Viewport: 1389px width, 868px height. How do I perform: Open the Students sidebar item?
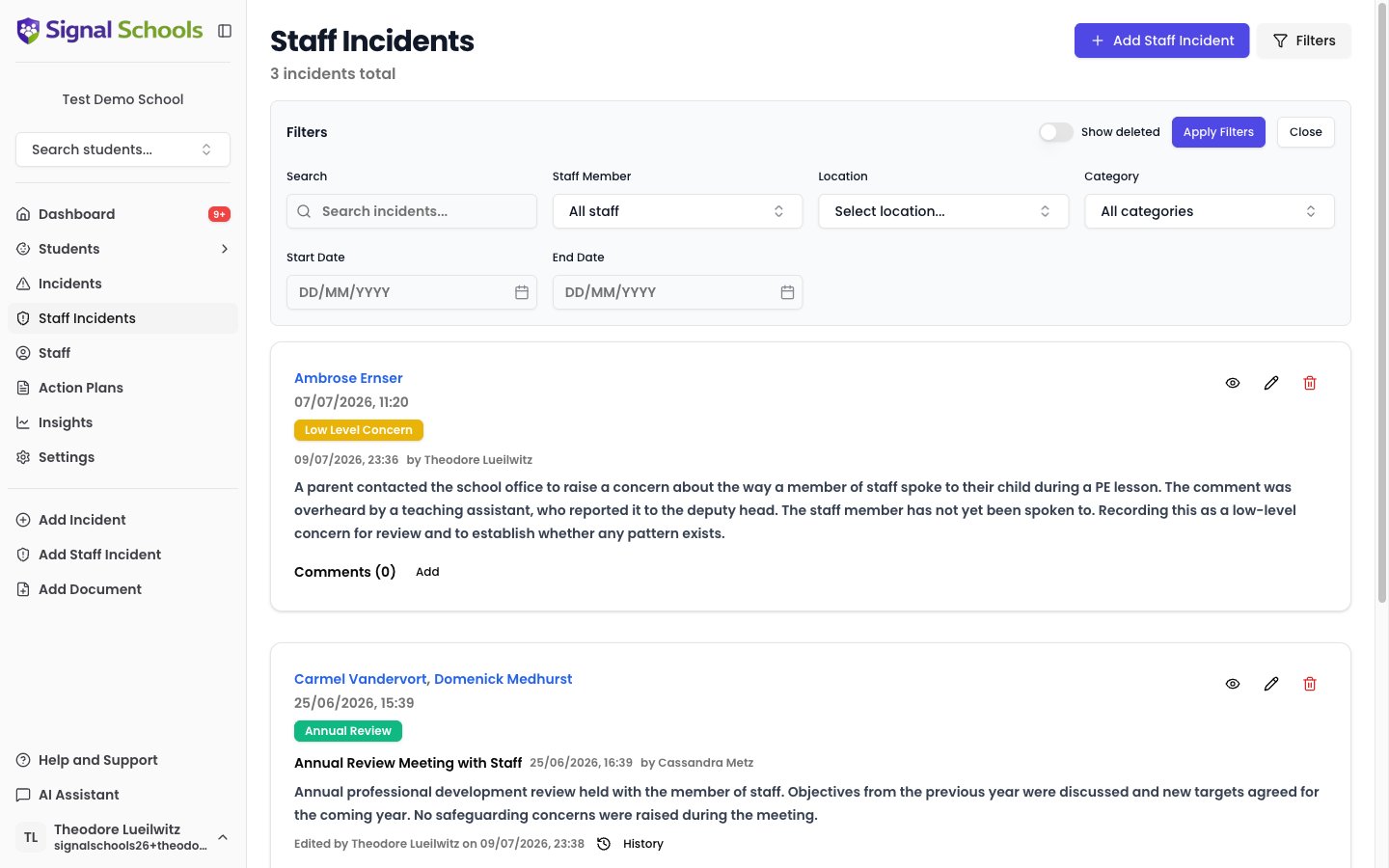click(123, 249)
